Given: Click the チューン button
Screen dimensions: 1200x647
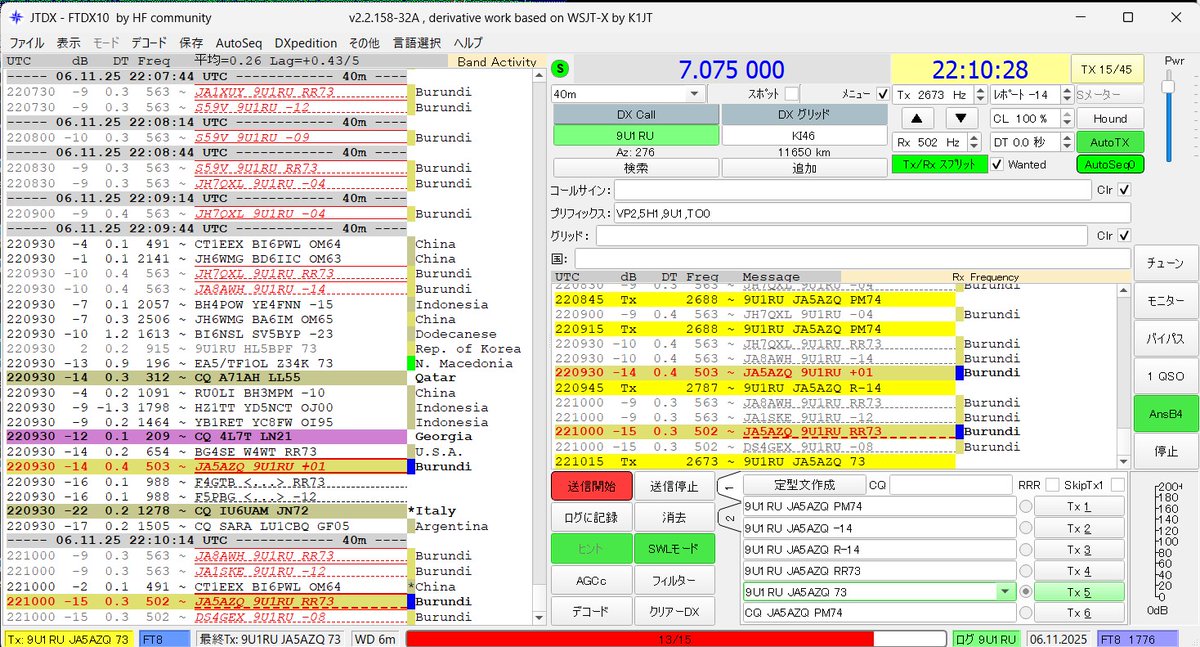Looking at the screenshot, I should [x=1166, y=263].
